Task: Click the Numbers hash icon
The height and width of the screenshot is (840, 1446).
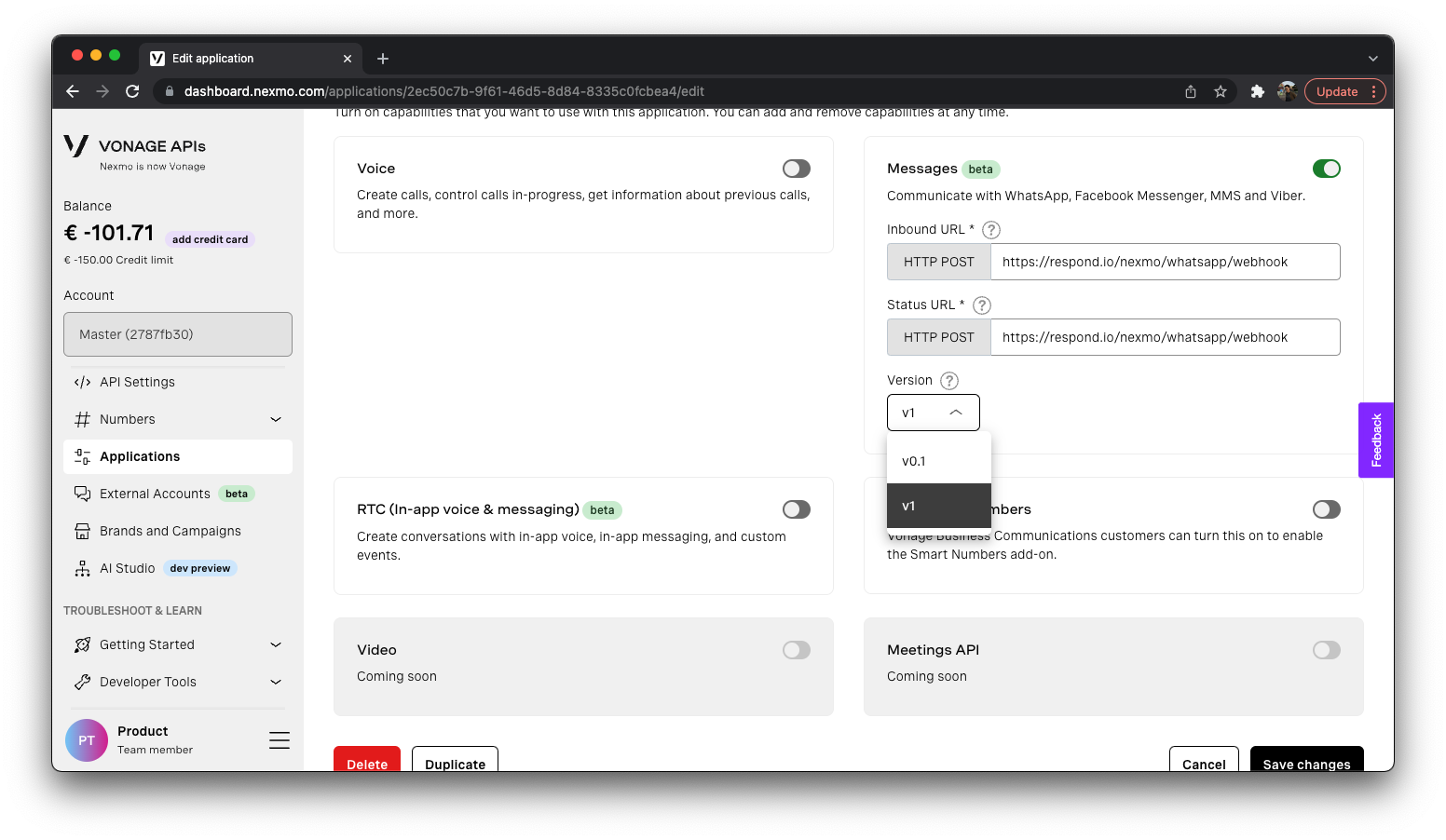Action: point(83,419)
